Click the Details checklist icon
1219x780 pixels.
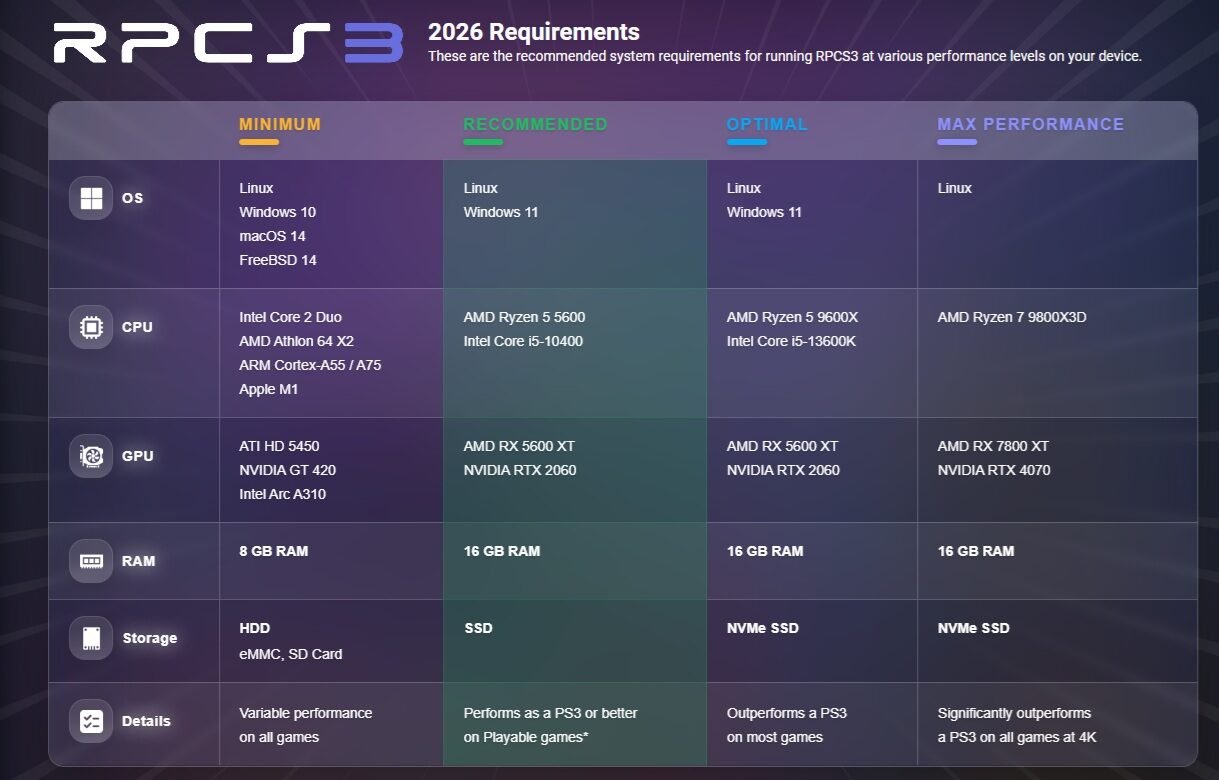click(90, 720)
